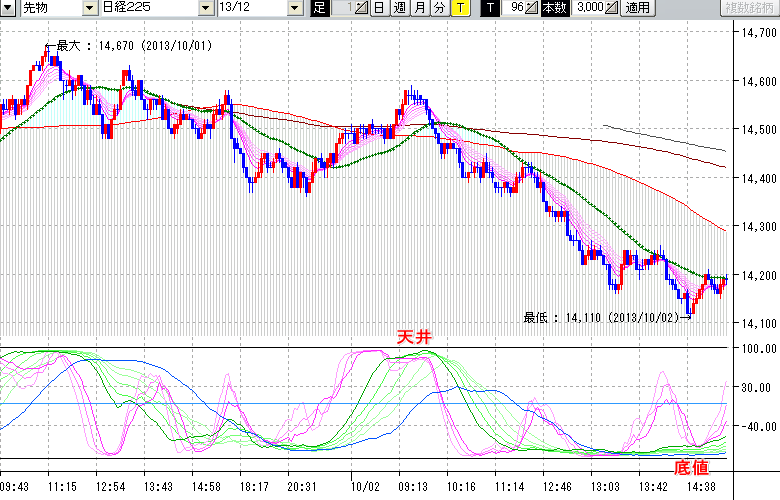
Task: Select the 日 (daily) timeframe button
Action: (x=380, y=8)
